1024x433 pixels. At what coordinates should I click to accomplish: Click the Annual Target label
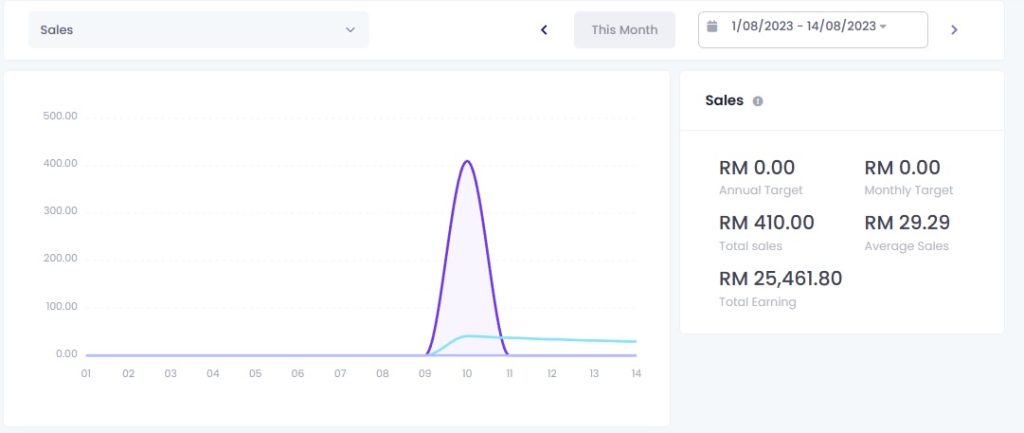coord(760,190)
